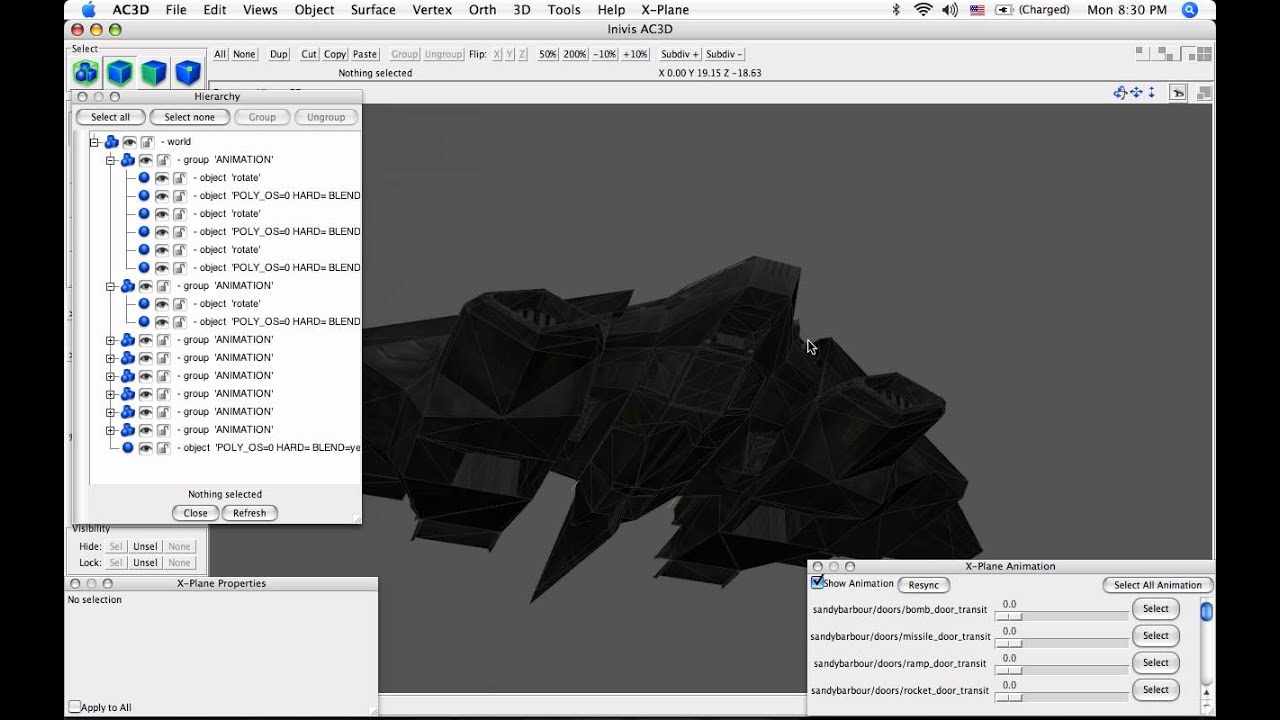
Task: Flip selection along X axis
Action: [497, 54]
